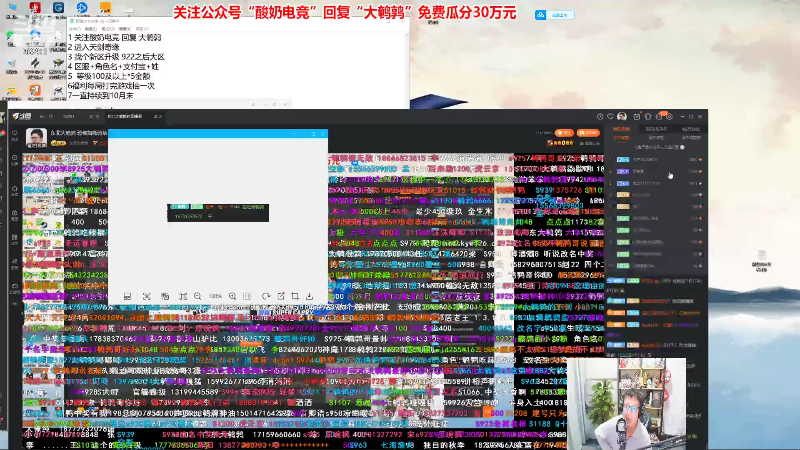Click the streamer avatar in the Douyu room header
Viewport: 800px width, 450px height.
36,138
